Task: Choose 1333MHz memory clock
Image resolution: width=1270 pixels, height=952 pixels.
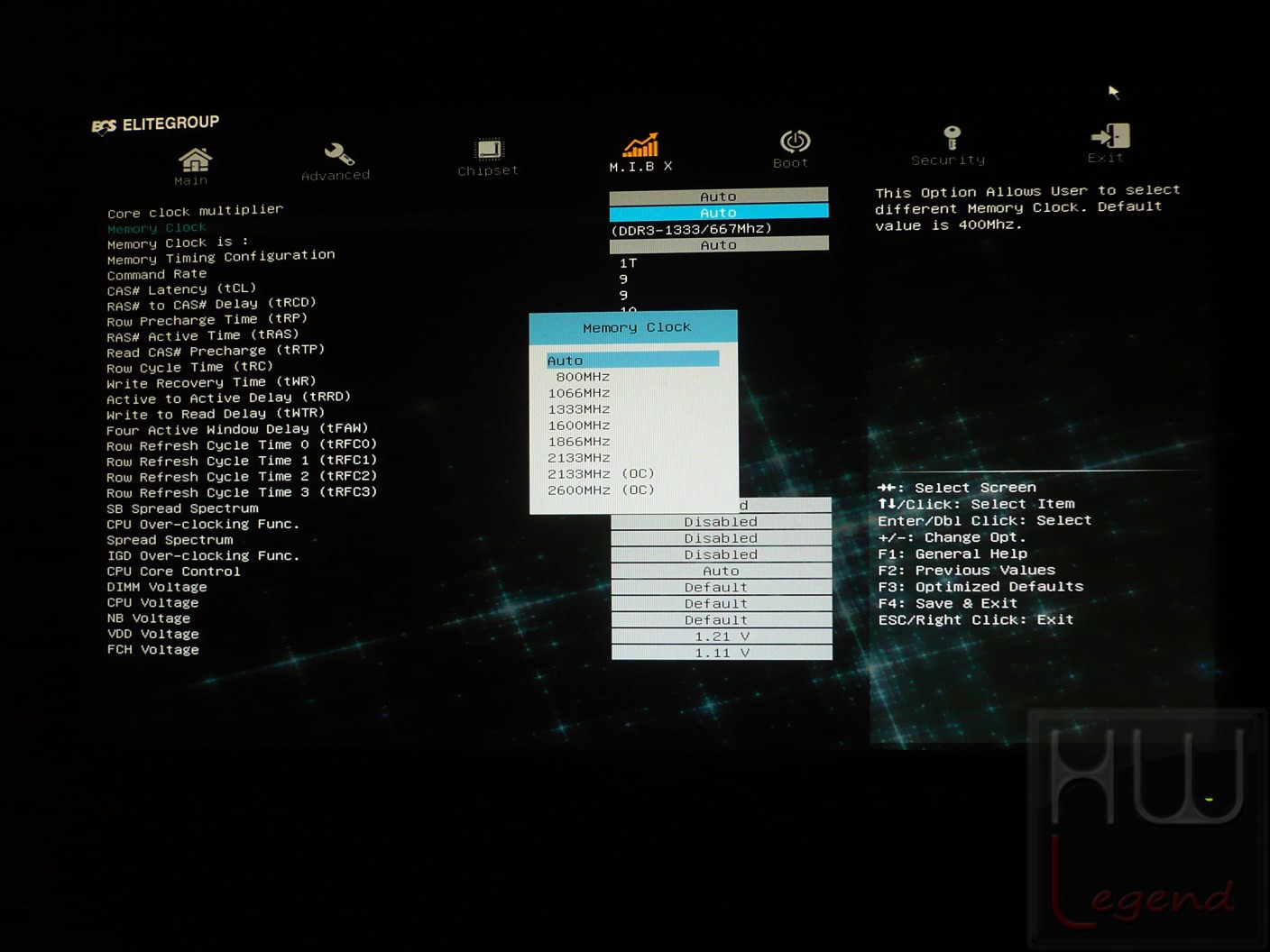Action: (x=579, y=409)
